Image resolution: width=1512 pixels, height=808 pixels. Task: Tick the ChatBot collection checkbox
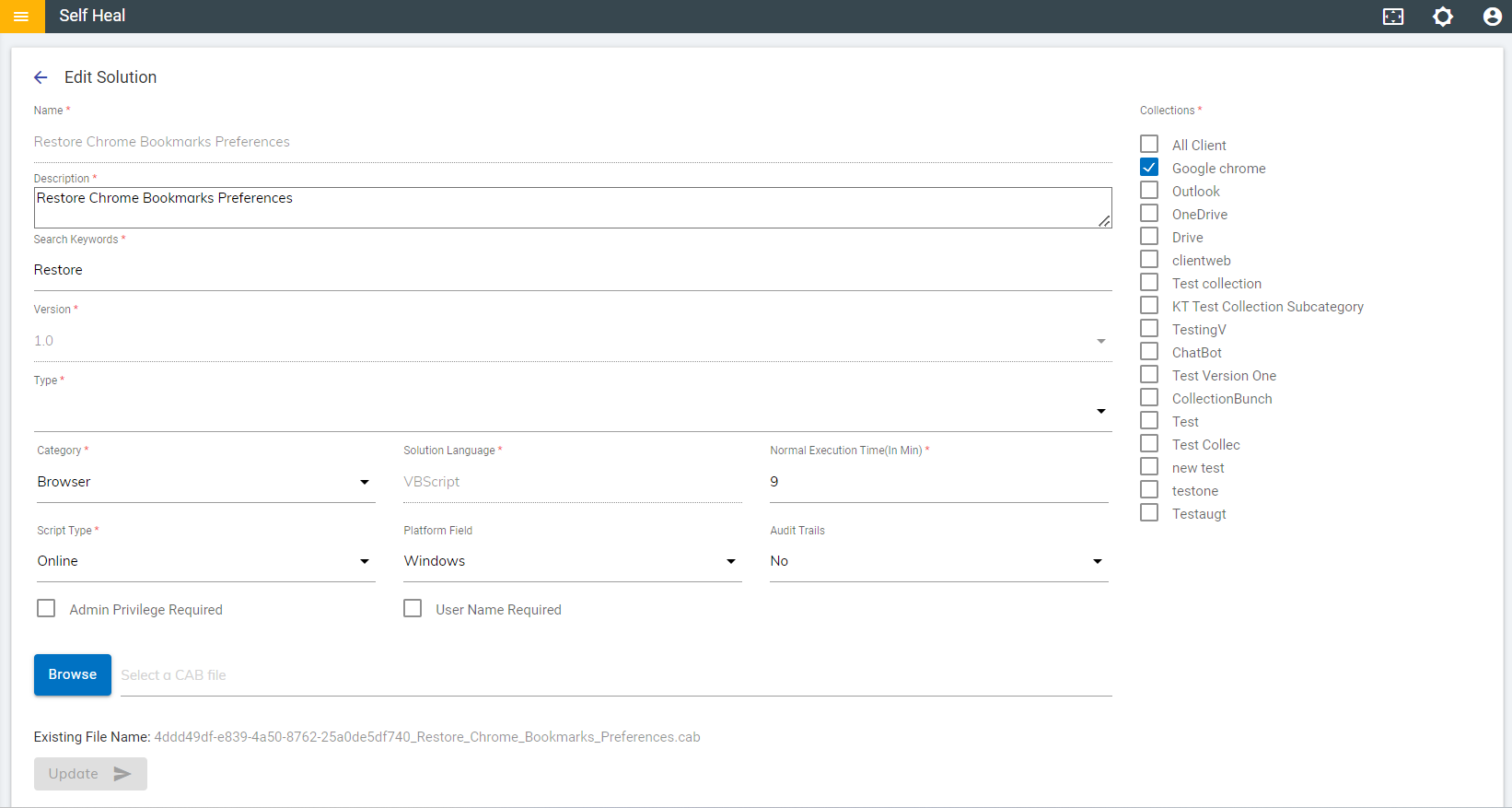[x=1149, y=352]
